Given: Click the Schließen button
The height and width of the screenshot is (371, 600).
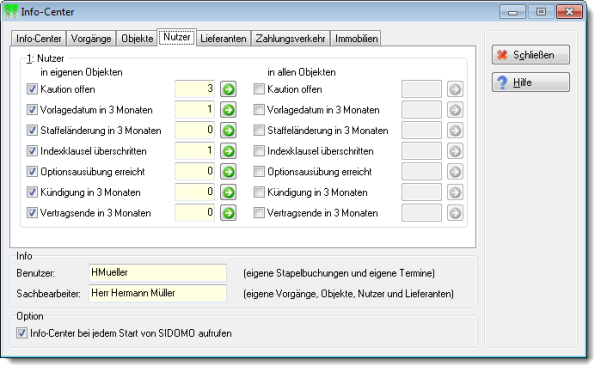Looking at the screenshot, I should click(531, 55).
